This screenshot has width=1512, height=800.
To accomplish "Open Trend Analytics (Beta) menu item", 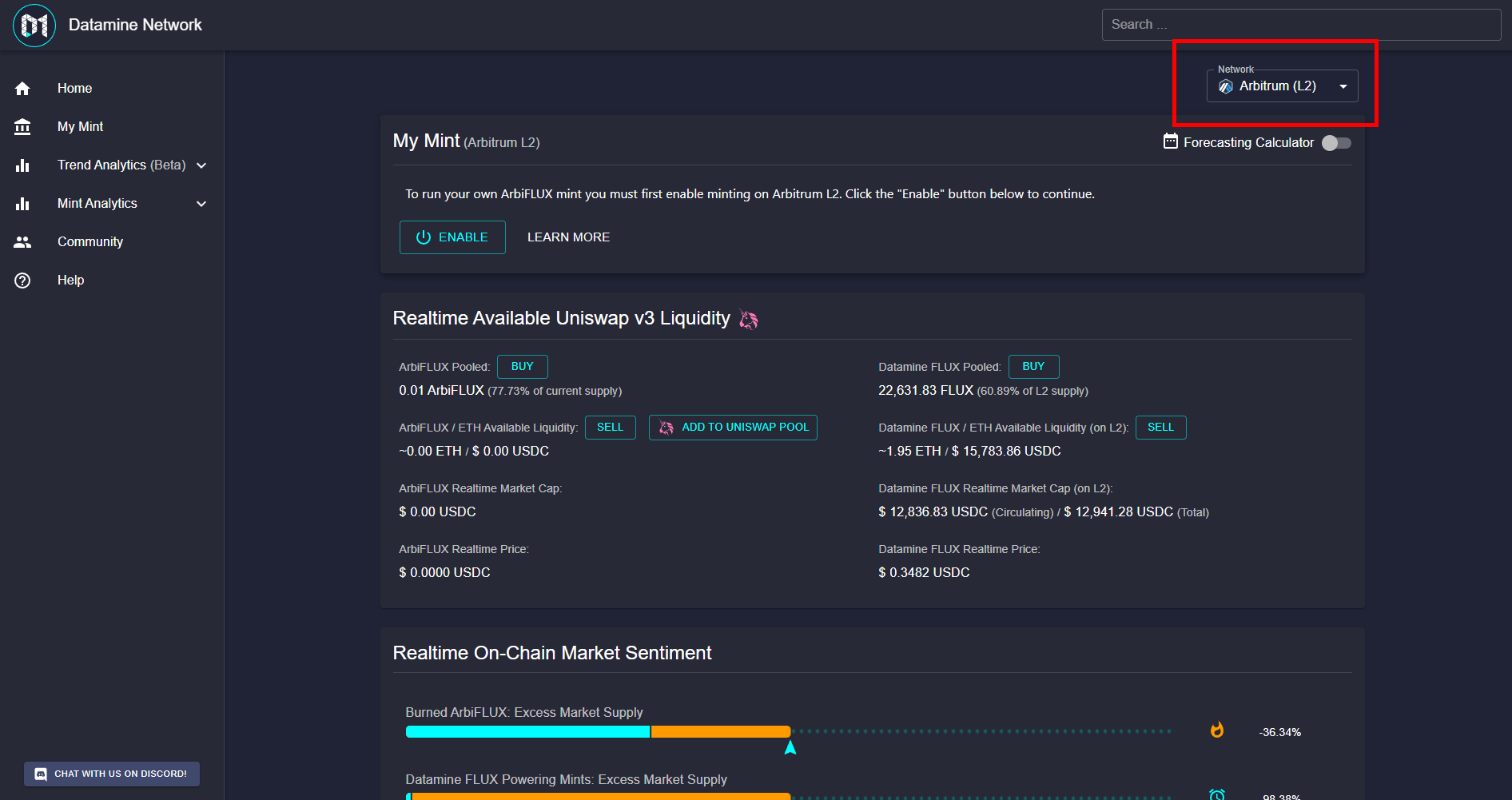I will [x=112, y=165].
